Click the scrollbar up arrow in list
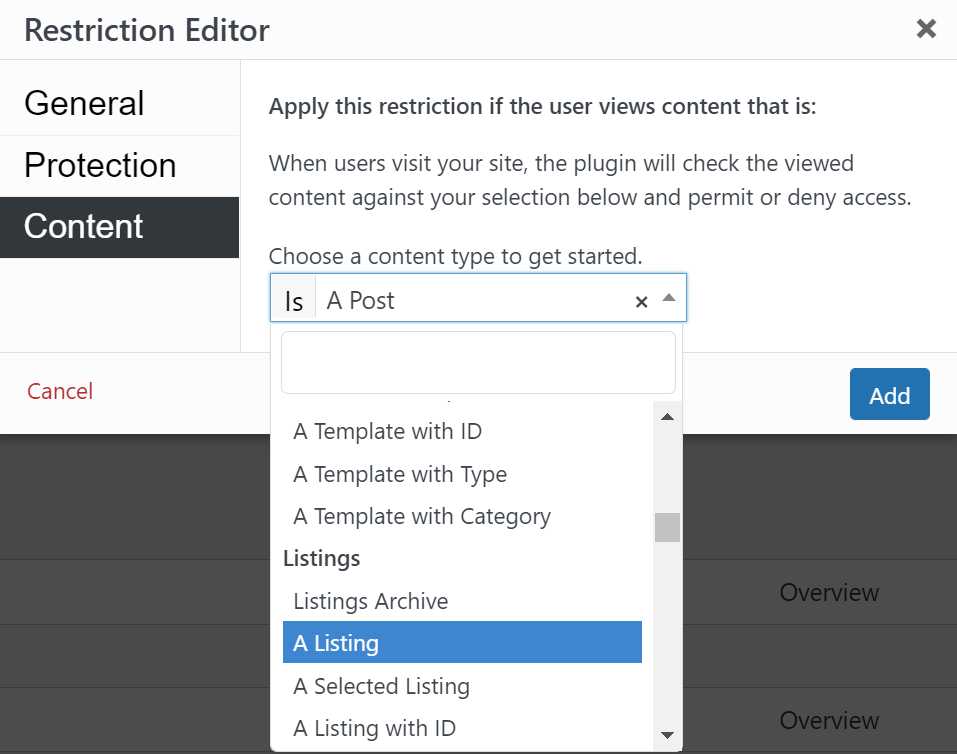This screenshot has width=957, height=754. [667, 417]
